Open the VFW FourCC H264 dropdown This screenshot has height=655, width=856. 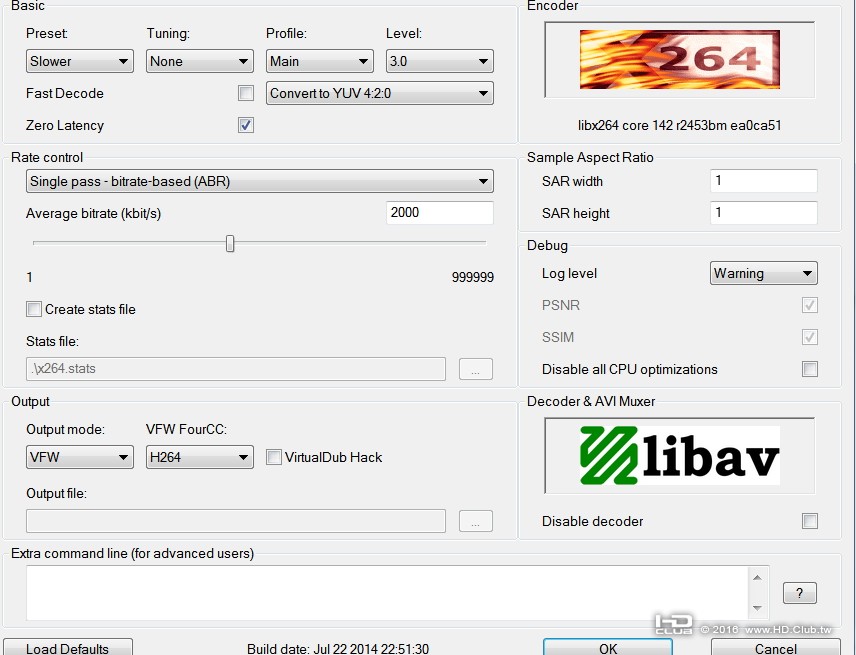click(x=200, y=457)
